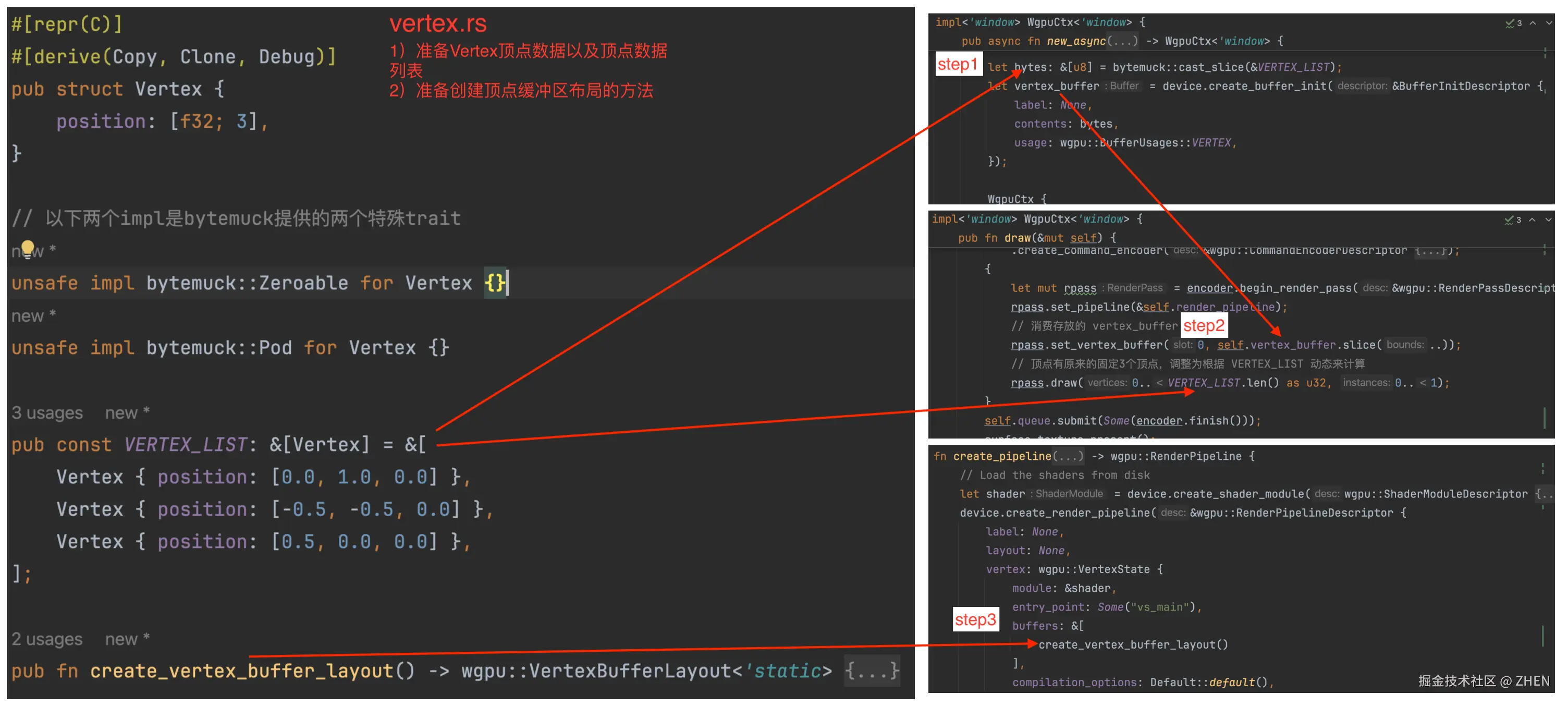
Task: Go to next highlight in new_async panel
Action: coord(1549,23)
